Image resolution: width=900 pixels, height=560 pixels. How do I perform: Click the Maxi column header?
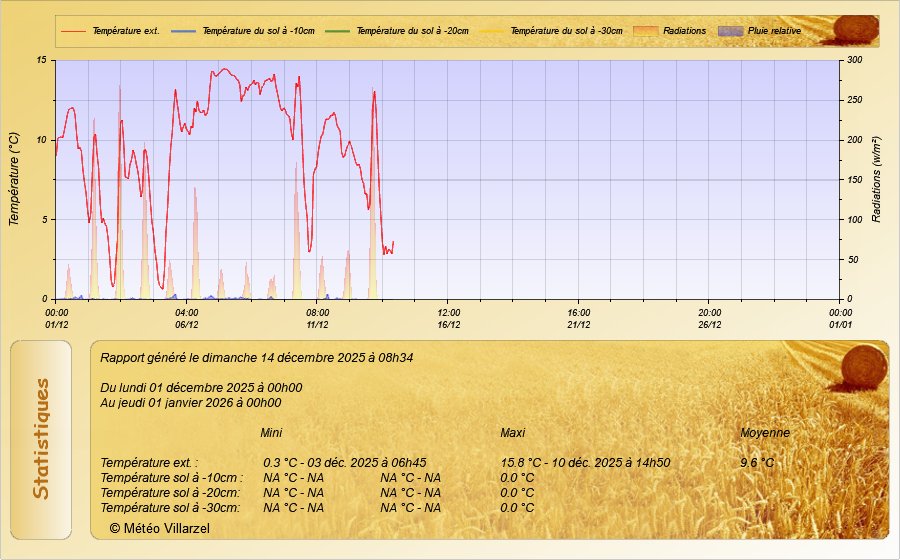(x=512, y=433)
